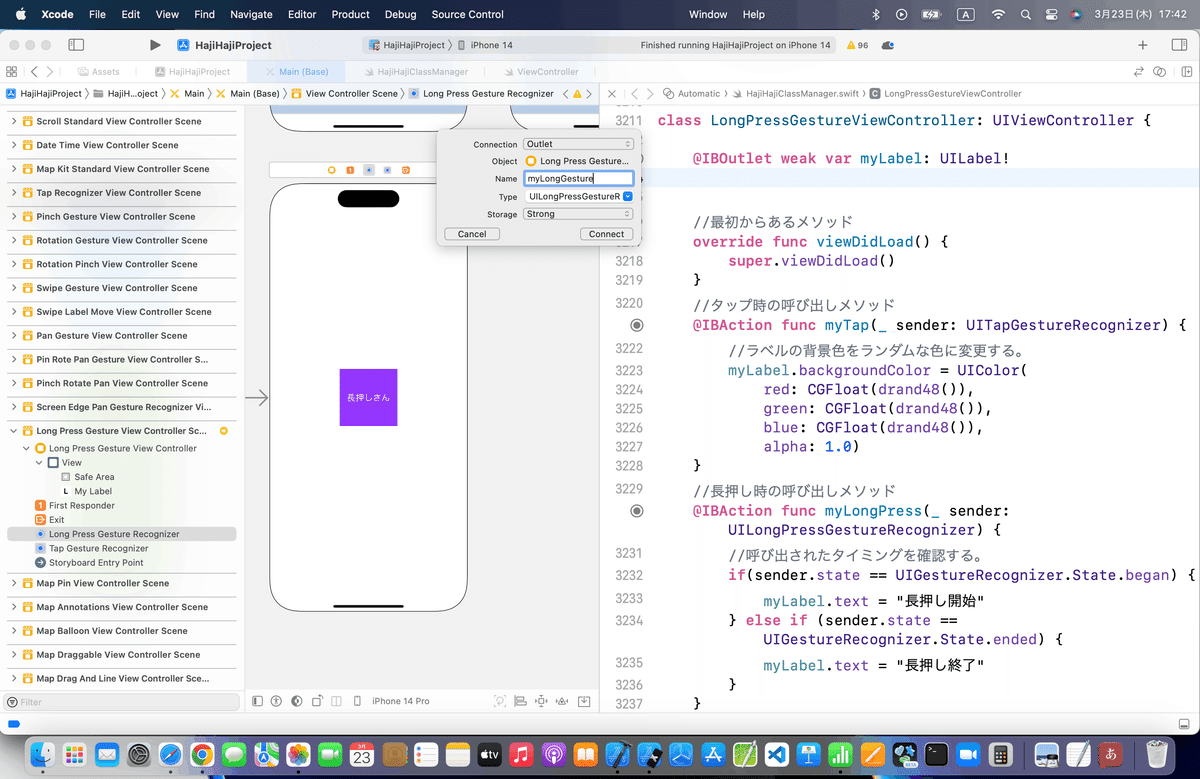Select the Long Press Gesture Recognizer dock icon
This screenshot has height=779, width=1200.
pos(369,170)
